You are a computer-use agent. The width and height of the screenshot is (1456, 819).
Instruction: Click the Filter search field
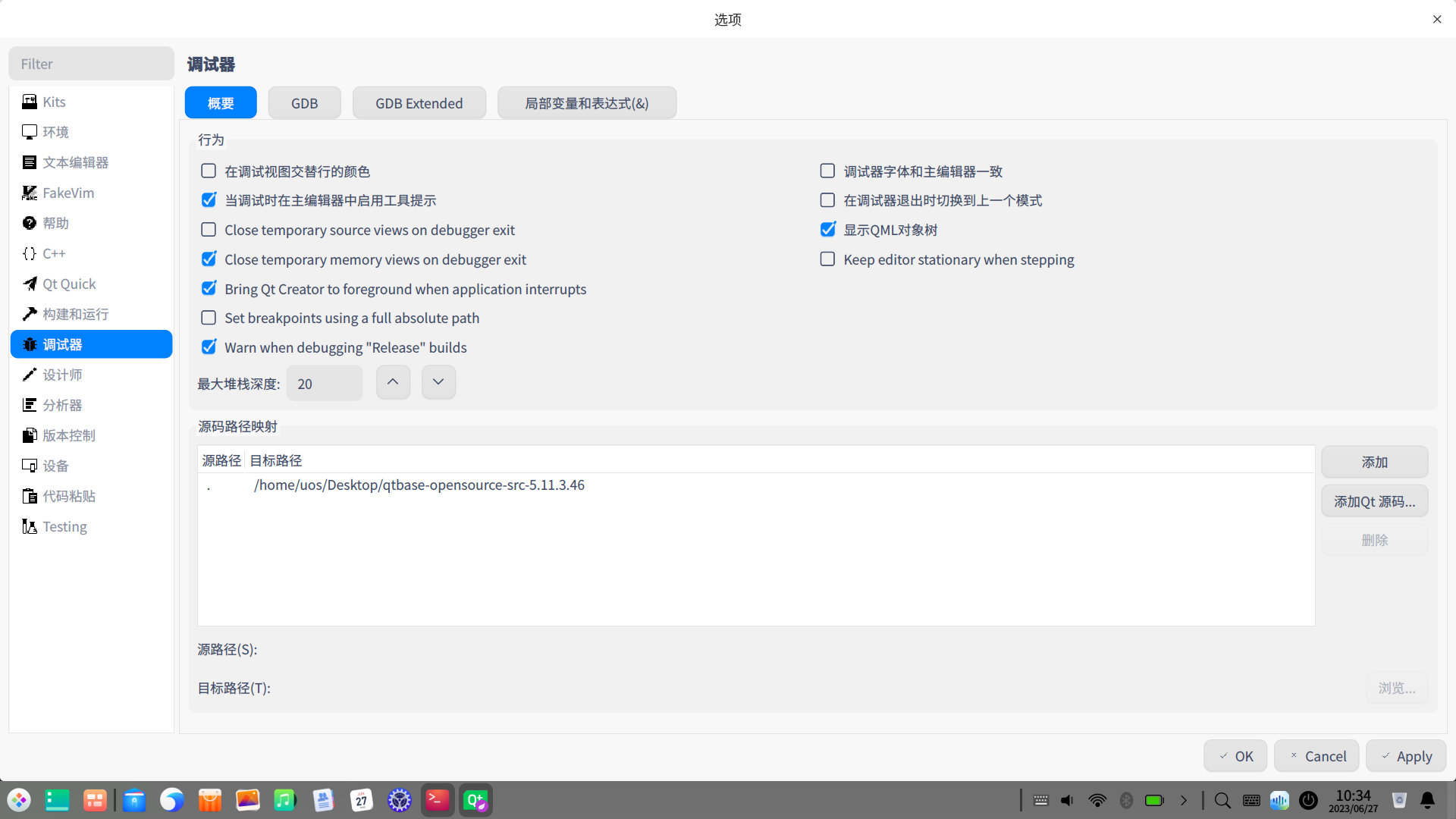pyautogui.click(x=92, y=64)
